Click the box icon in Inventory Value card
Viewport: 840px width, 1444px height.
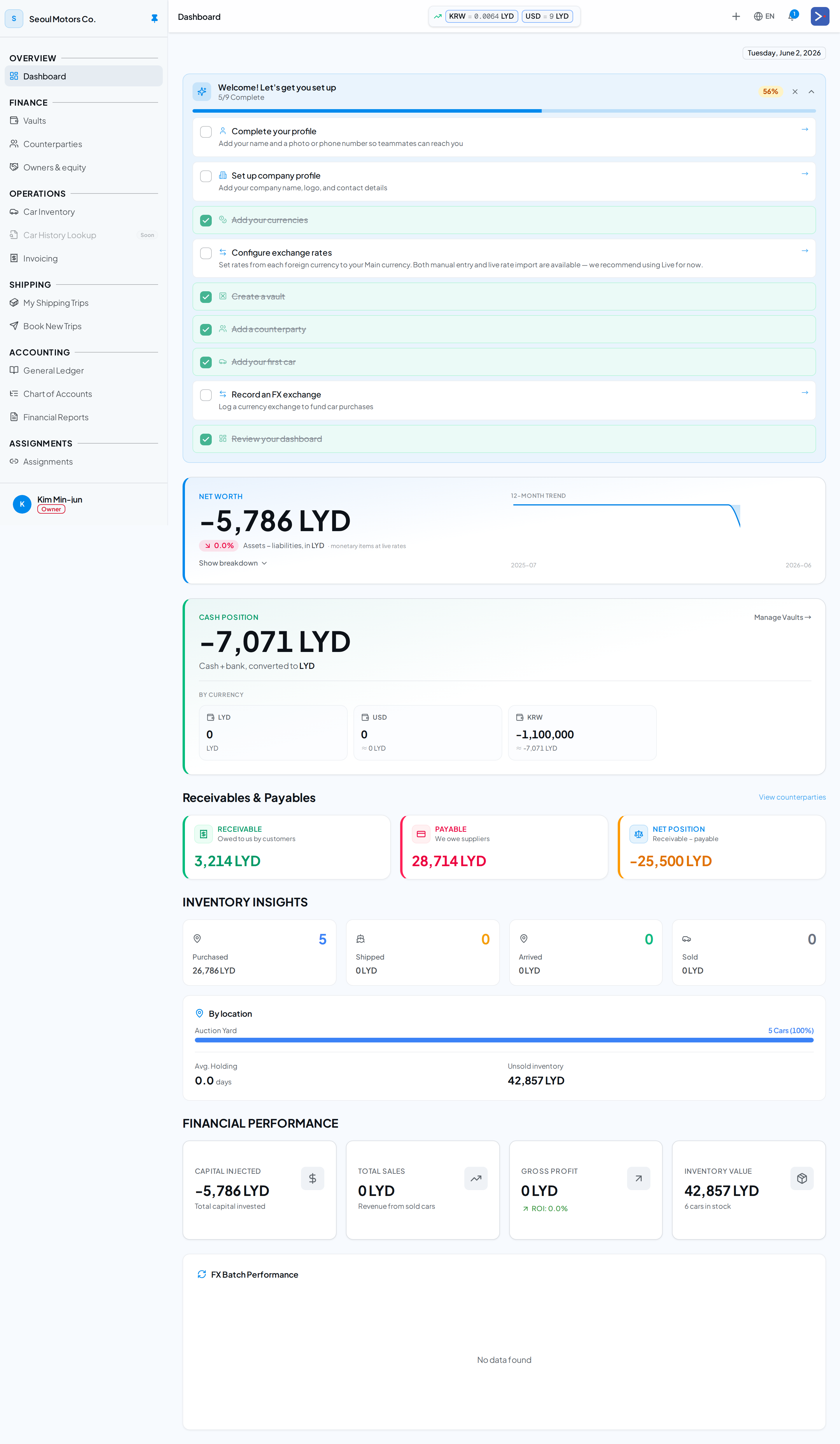(801, 1178)
